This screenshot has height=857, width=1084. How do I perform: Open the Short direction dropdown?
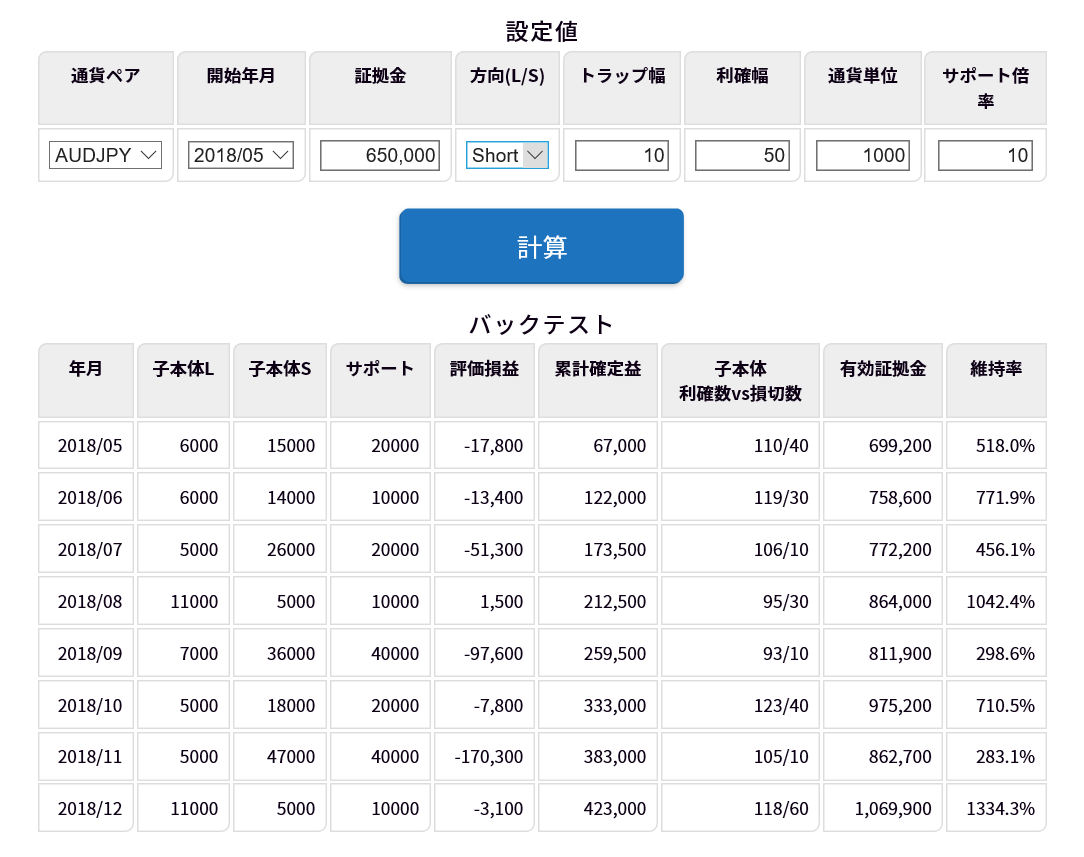point(507,155)
